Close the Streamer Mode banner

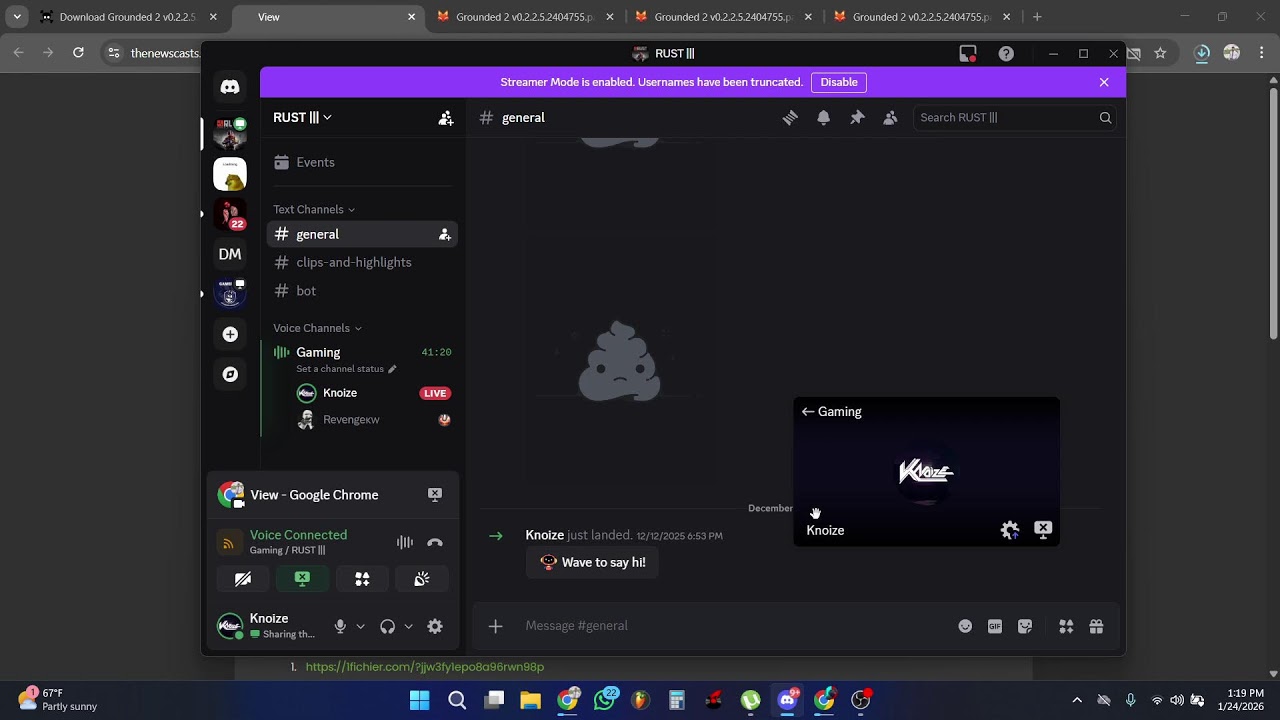pos(1104,82)
